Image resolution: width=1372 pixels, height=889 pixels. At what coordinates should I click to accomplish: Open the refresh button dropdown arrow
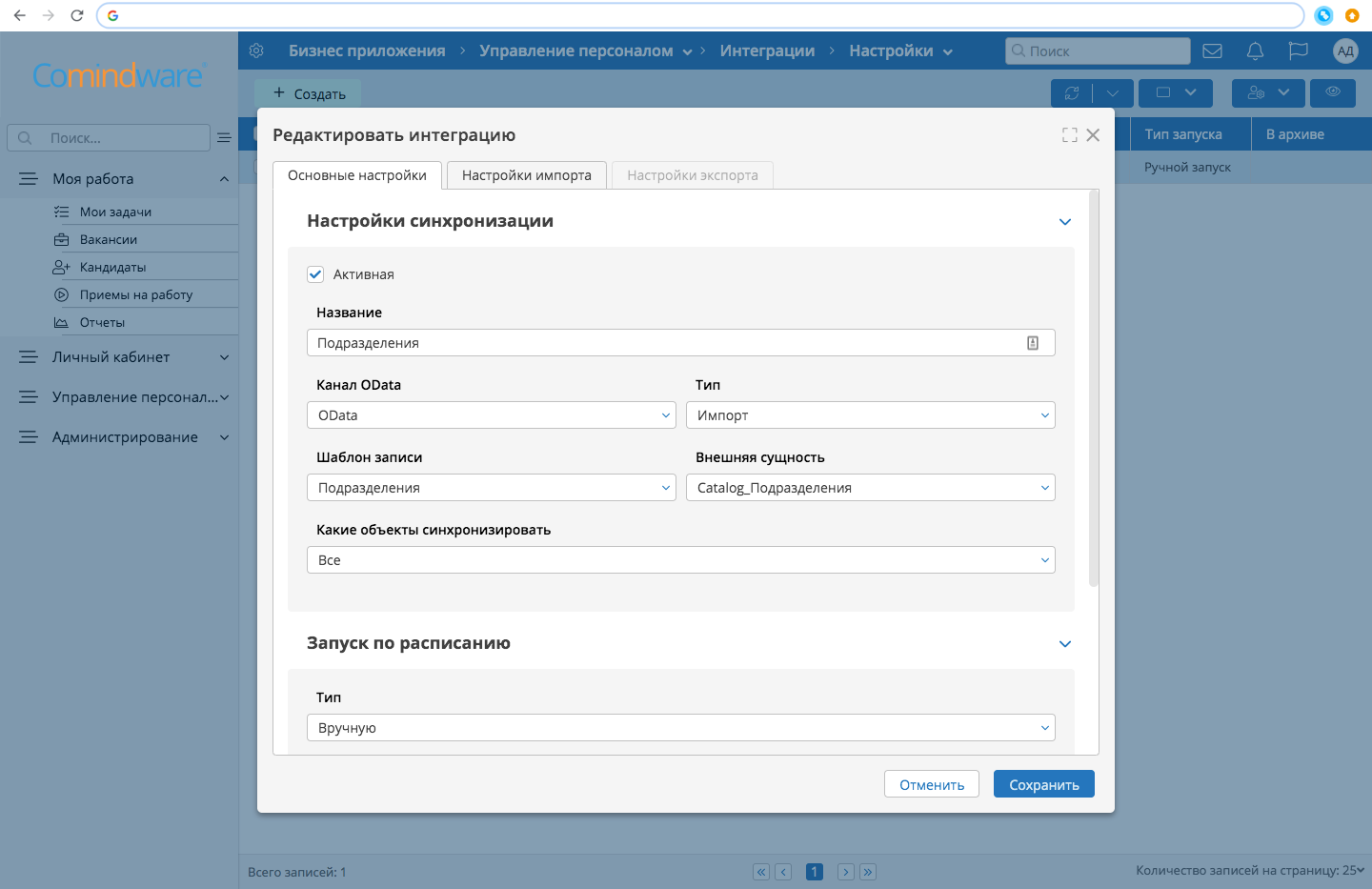(1113, 92)
